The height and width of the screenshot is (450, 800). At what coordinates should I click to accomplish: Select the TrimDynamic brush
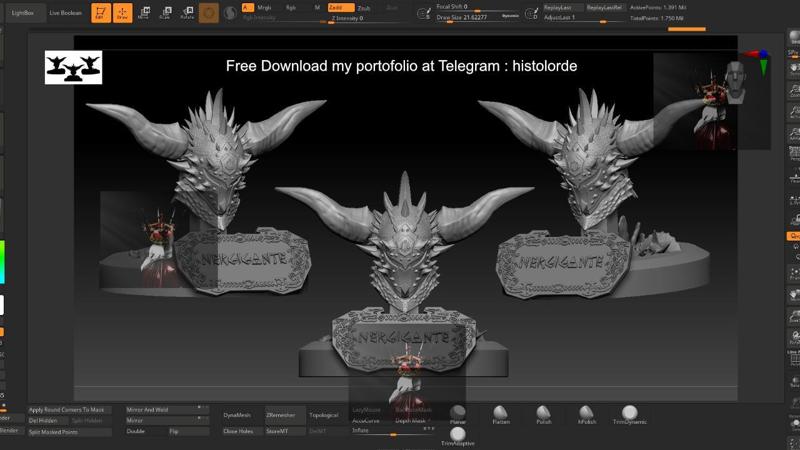(630, 414)
